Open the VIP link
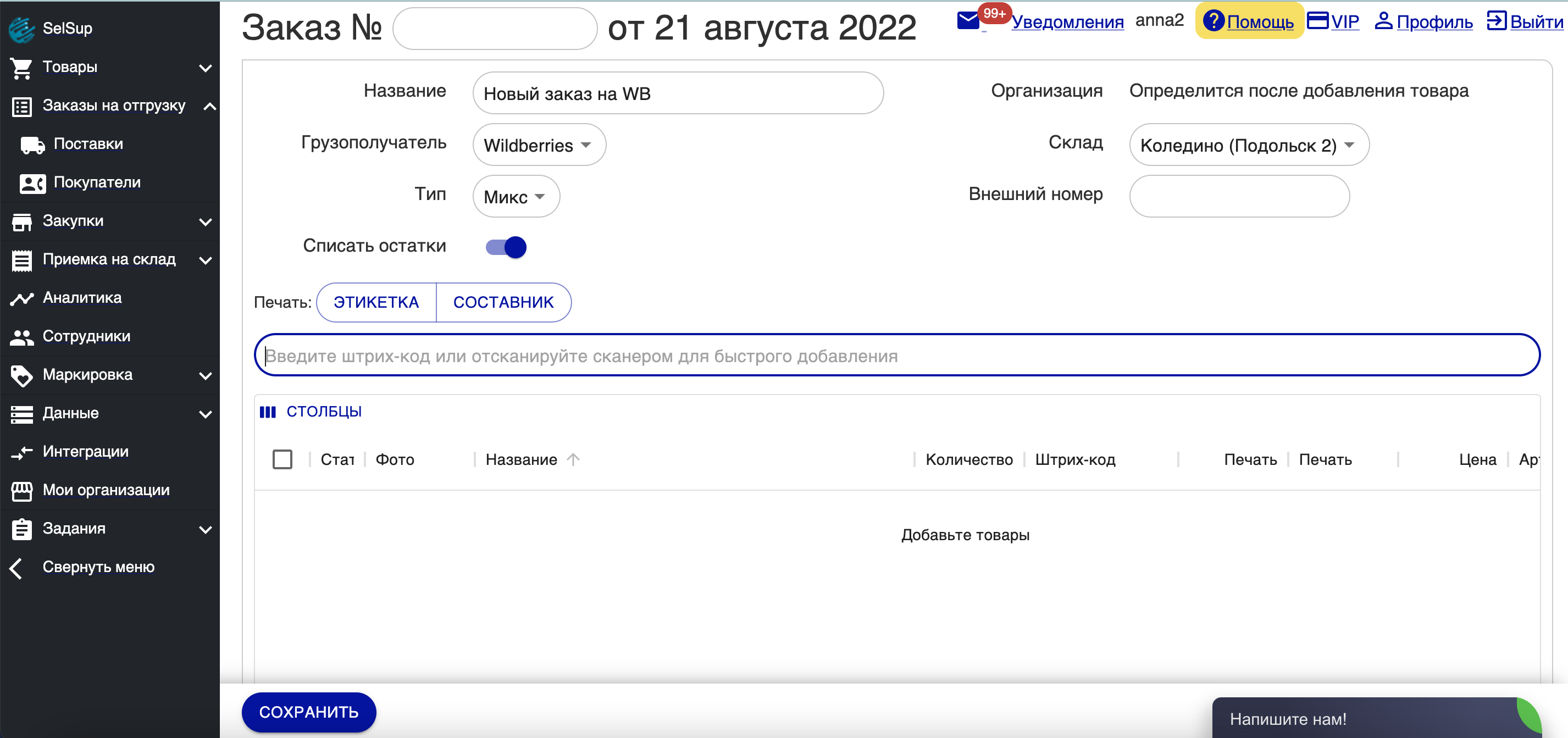 [x=1345, y=21]
